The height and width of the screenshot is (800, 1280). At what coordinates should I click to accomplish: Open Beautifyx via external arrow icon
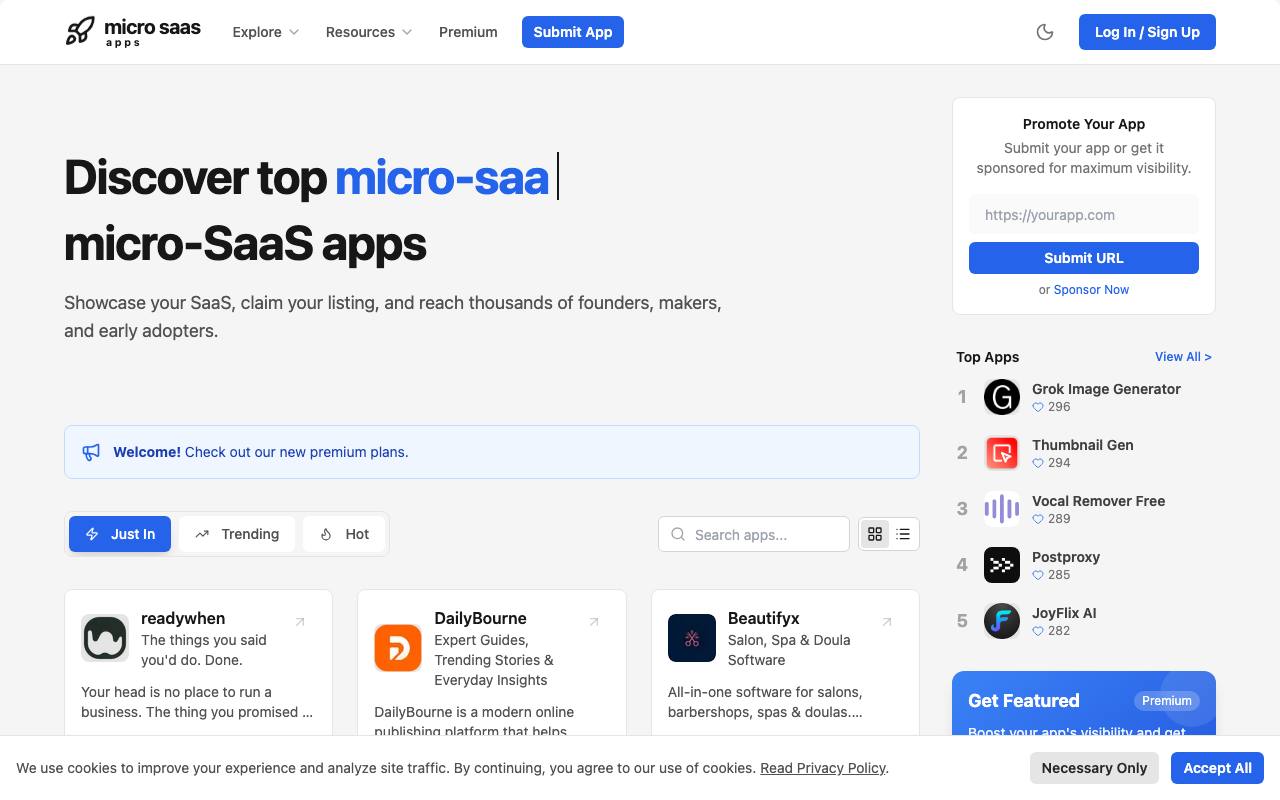(887, 622)
